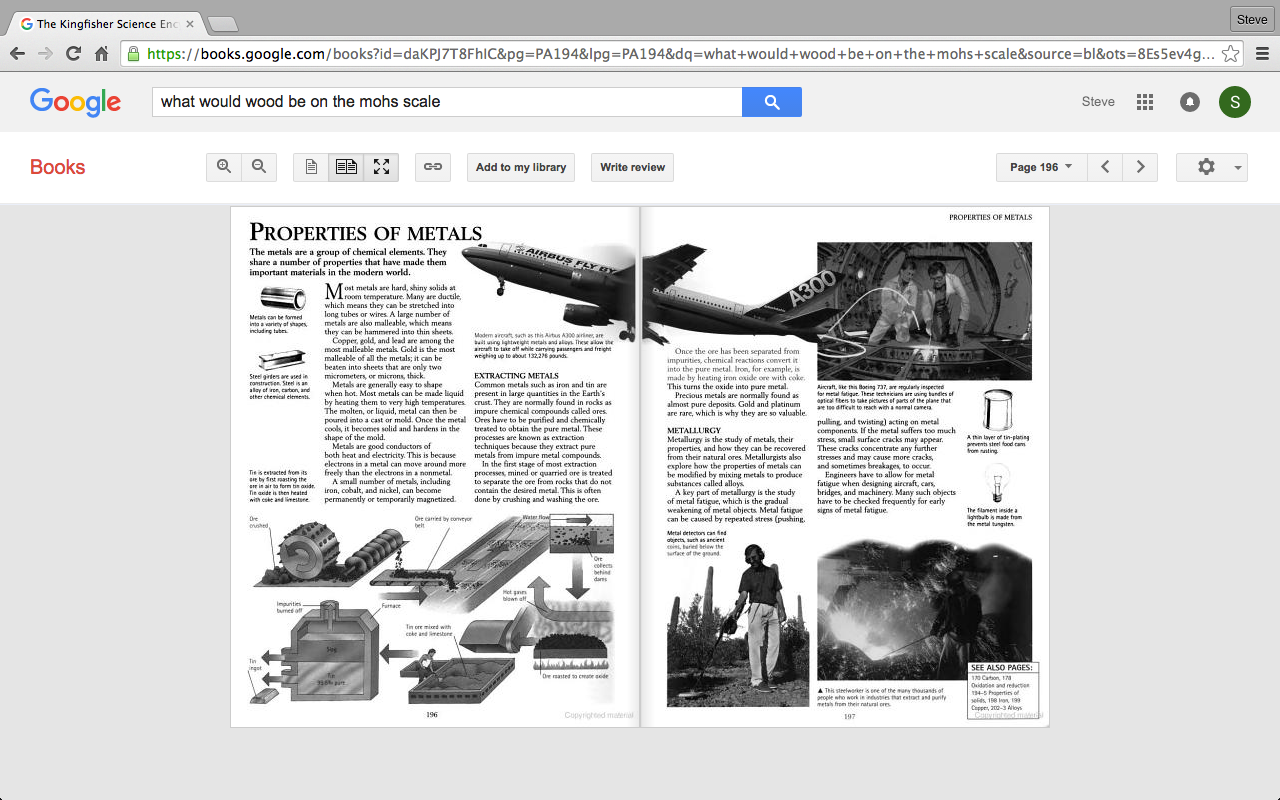
Task: Click the blue search magnifier button
Action: click(x=771, y=101)
